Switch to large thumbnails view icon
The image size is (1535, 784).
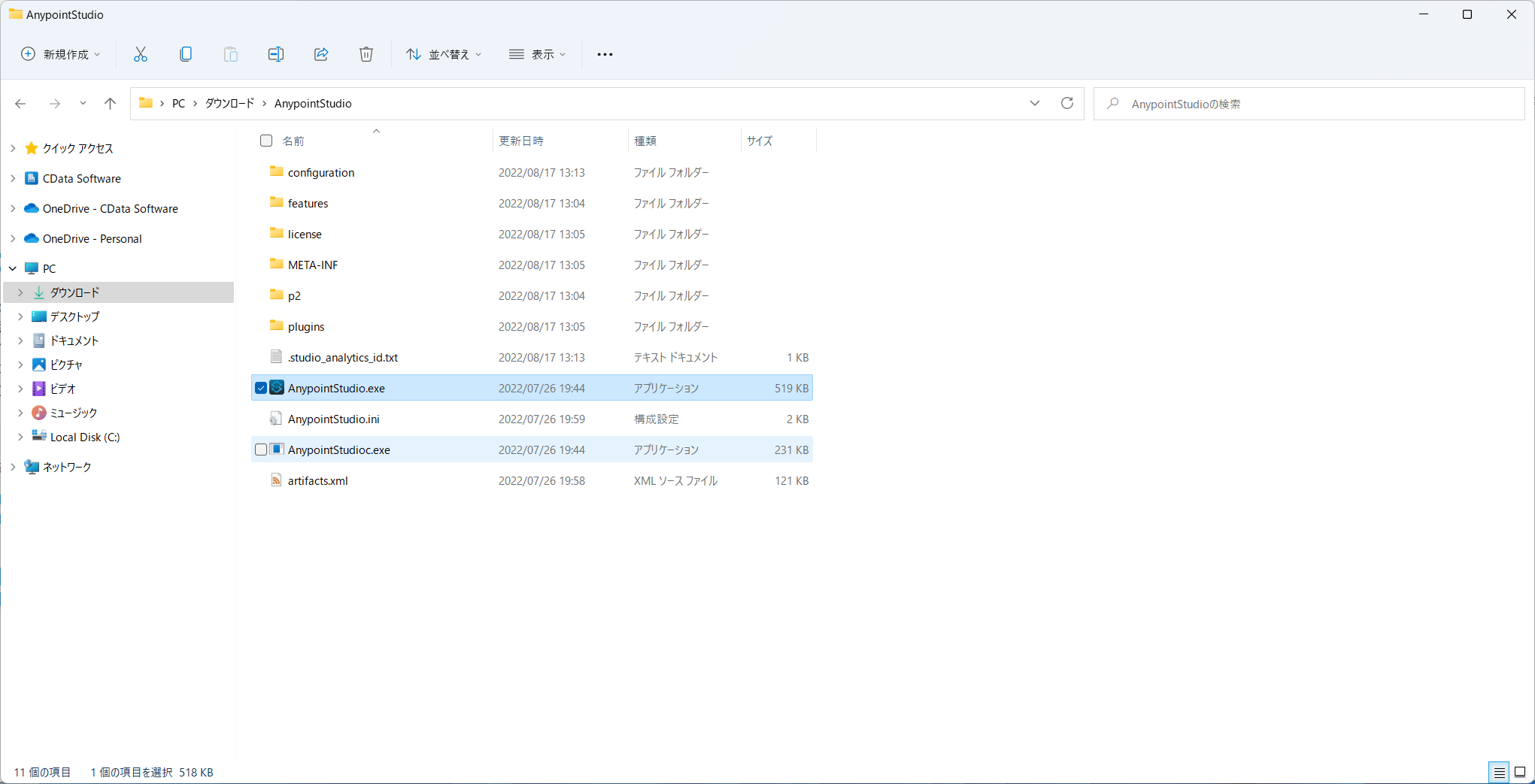pos(1520,772)
